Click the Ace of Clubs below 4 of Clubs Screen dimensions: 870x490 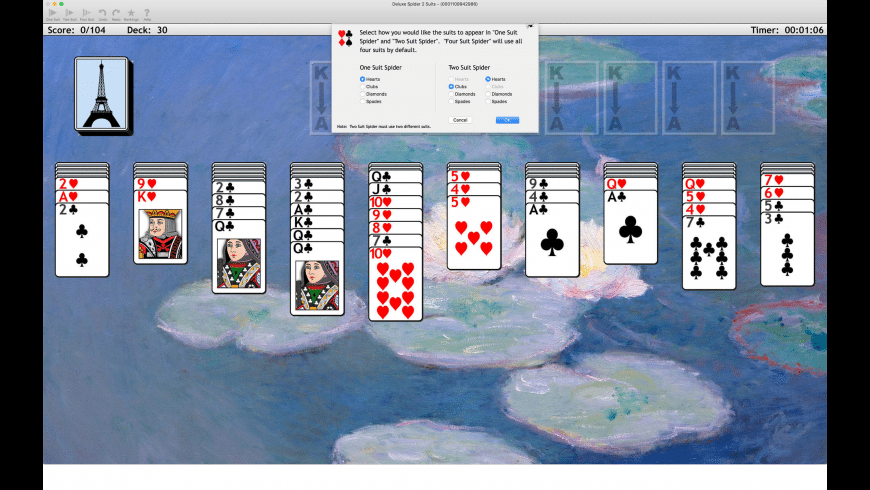click(x=552, y=240)
